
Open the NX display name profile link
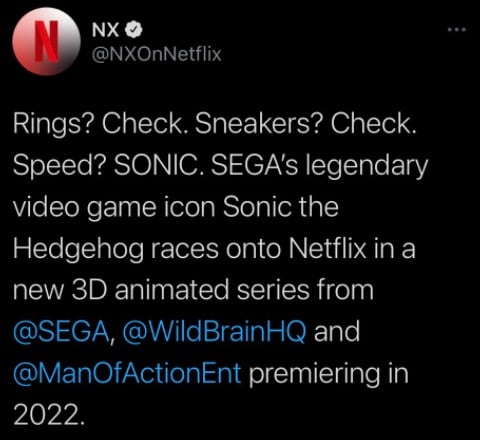105,30
